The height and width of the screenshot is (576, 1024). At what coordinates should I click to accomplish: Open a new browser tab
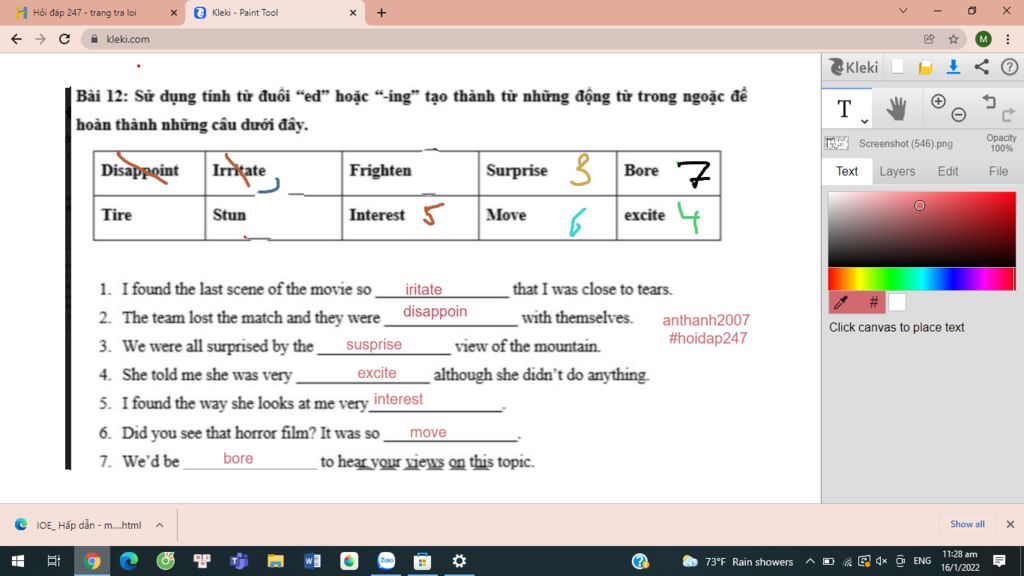coord(381,12)
